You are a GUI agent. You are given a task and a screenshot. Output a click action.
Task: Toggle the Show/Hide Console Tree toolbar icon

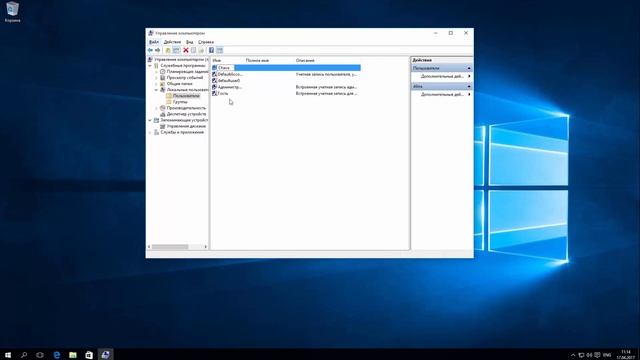coord(176,50)
